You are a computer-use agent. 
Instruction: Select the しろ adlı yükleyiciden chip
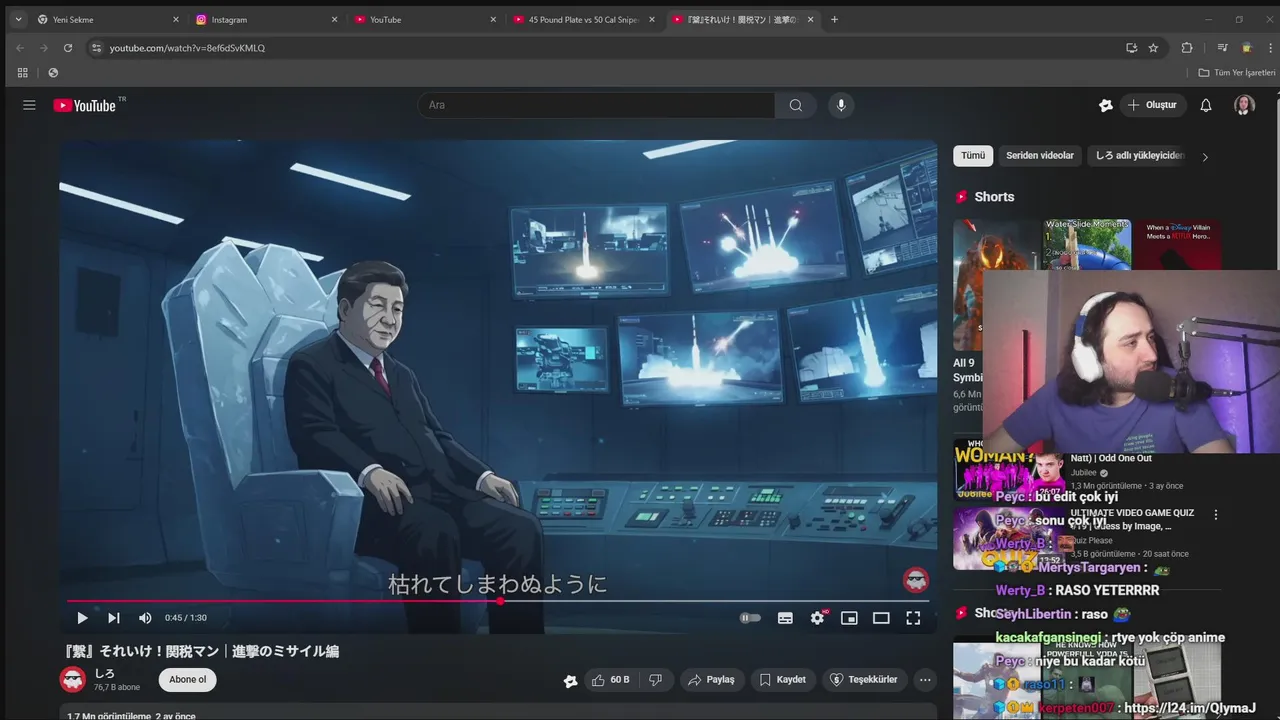1139,156
